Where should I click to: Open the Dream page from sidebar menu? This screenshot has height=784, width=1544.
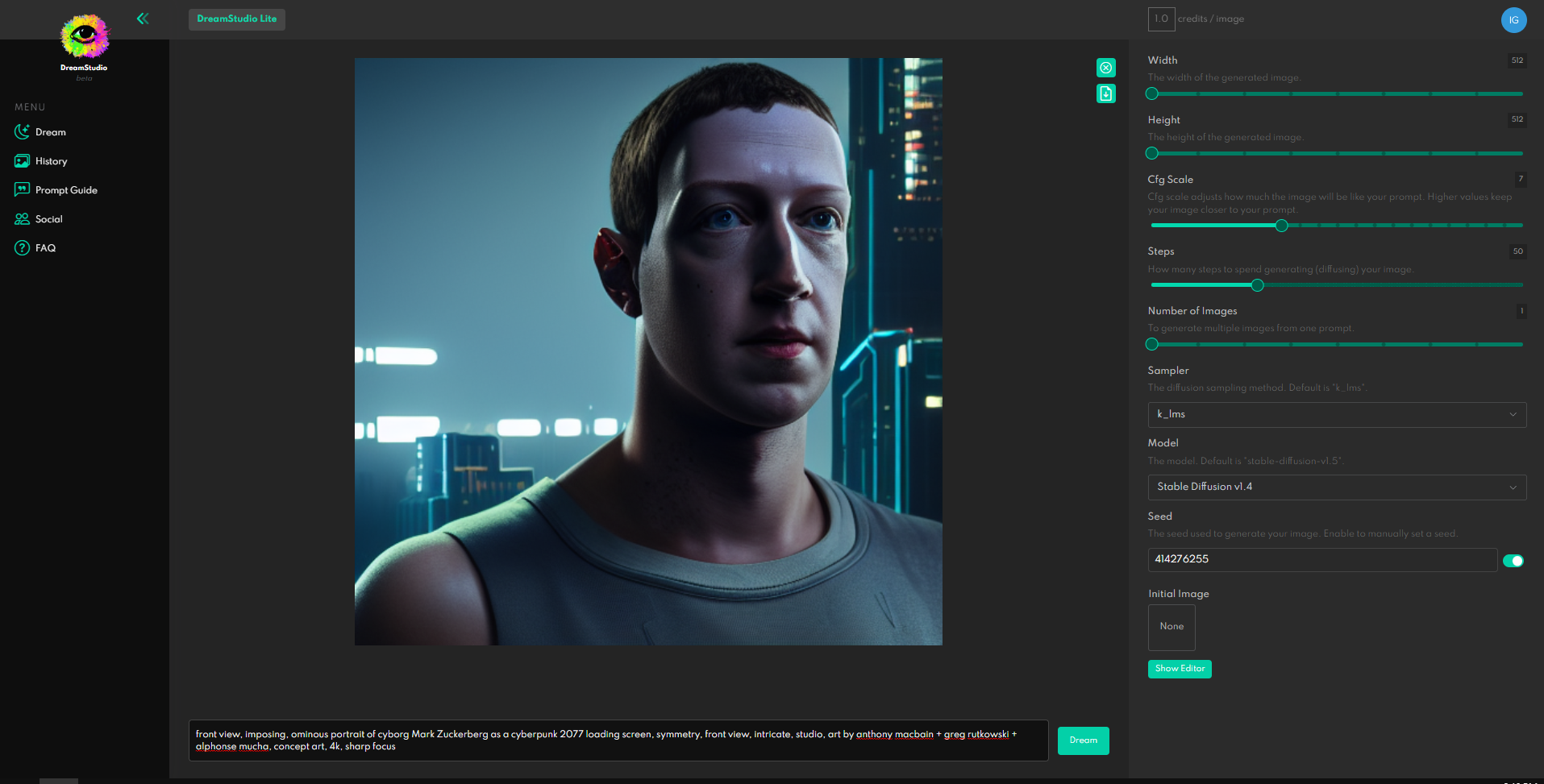click(x=48, y=131)
